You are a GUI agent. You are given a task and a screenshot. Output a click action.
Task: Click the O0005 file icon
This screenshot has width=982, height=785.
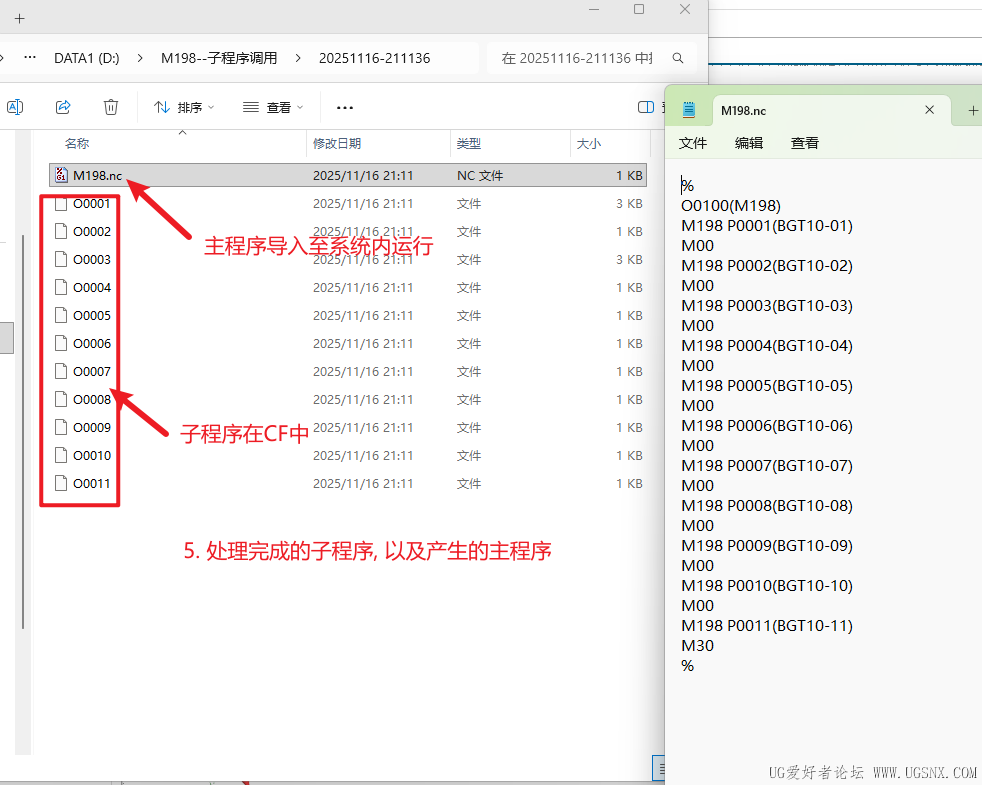coord(61,315)
